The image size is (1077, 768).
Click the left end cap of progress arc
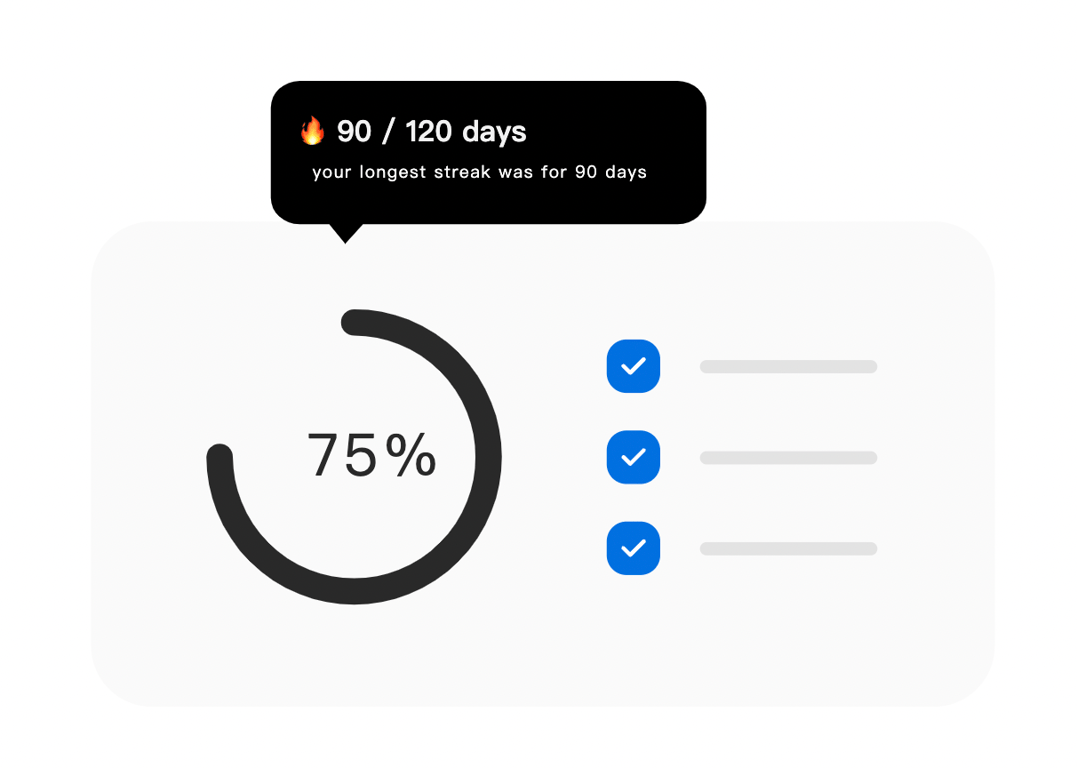click(x=219, y=456)
